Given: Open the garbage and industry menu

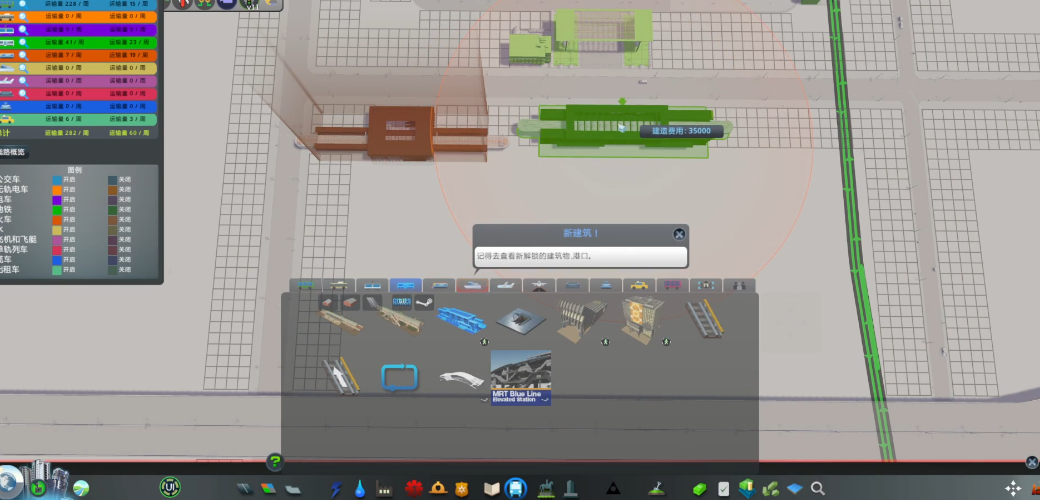Looking at the screenshot, I should pos(383,489).
